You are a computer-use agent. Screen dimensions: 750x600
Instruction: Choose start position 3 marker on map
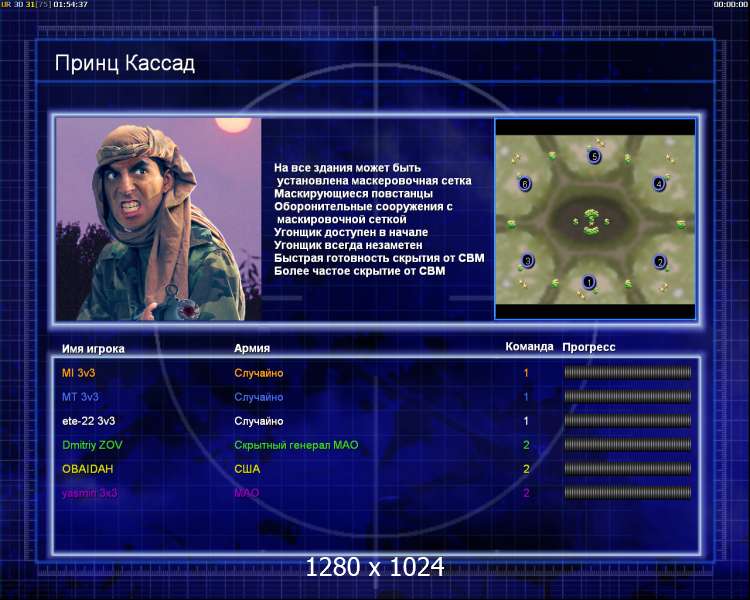click(527, 260)
